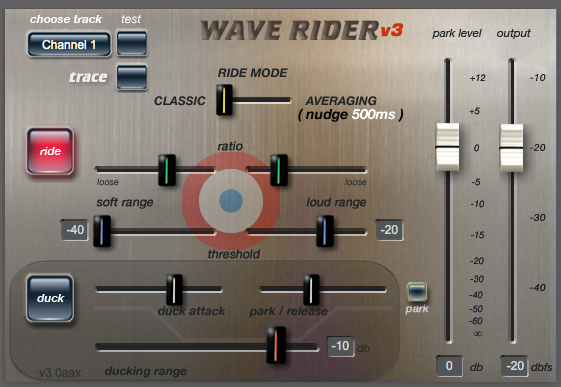Click the ducking range slider handle

tap(276, 345)
